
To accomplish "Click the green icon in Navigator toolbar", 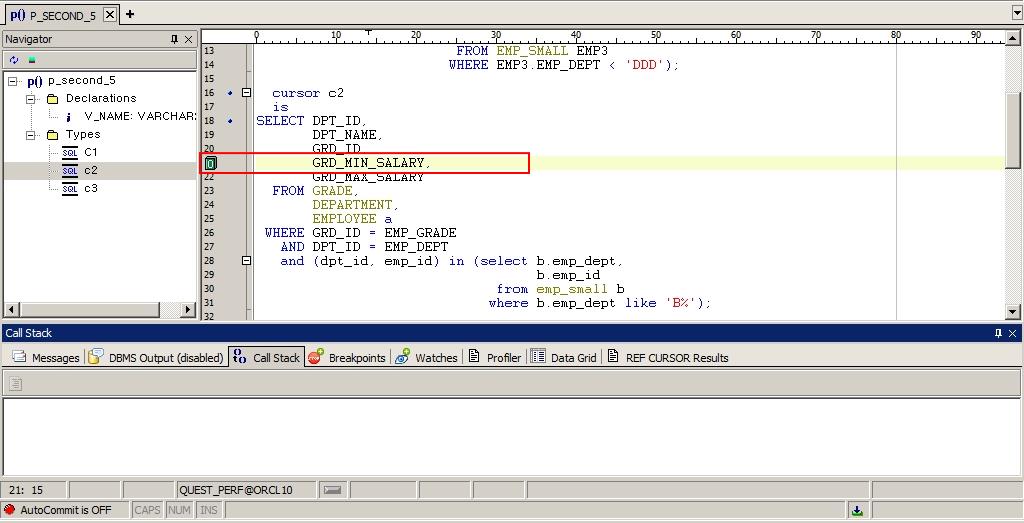I will coord(31,60).
